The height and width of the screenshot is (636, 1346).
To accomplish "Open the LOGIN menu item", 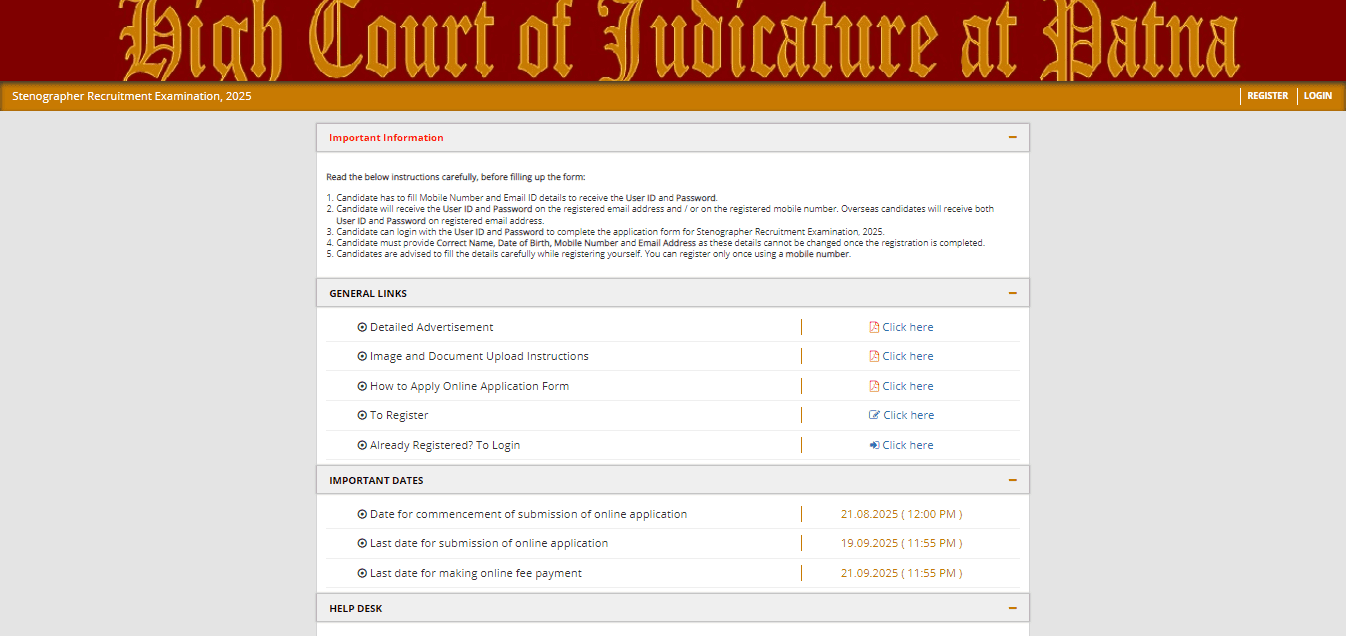I will click(1317, 95).
